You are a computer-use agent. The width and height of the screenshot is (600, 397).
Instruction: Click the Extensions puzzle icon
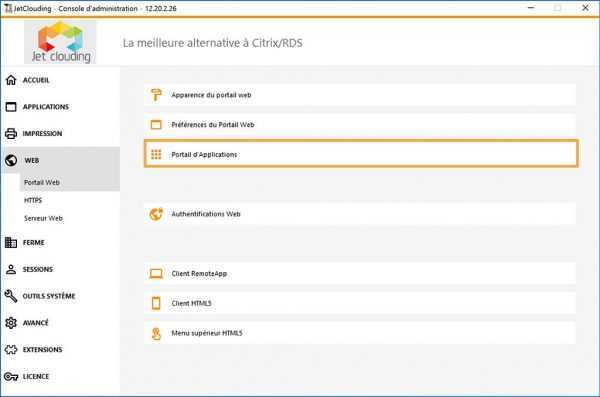pos(11,350)
